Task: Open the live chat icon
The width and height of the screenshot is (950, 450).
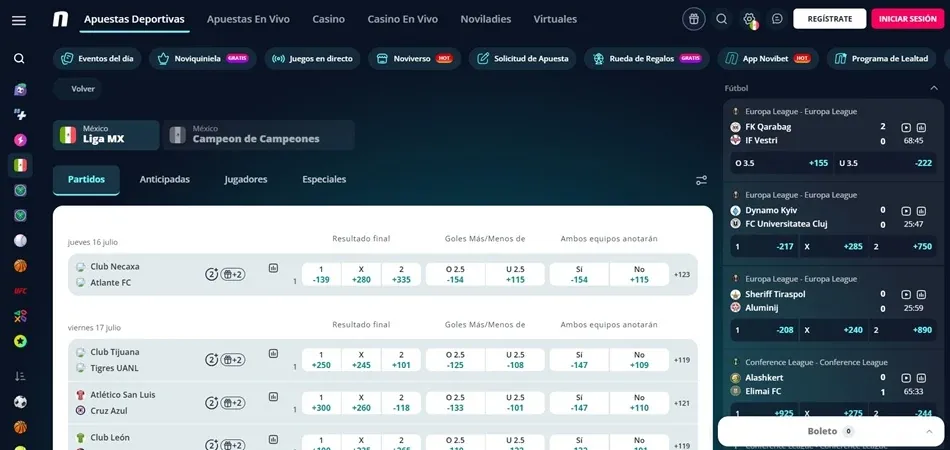Action: tap(777, 19)
